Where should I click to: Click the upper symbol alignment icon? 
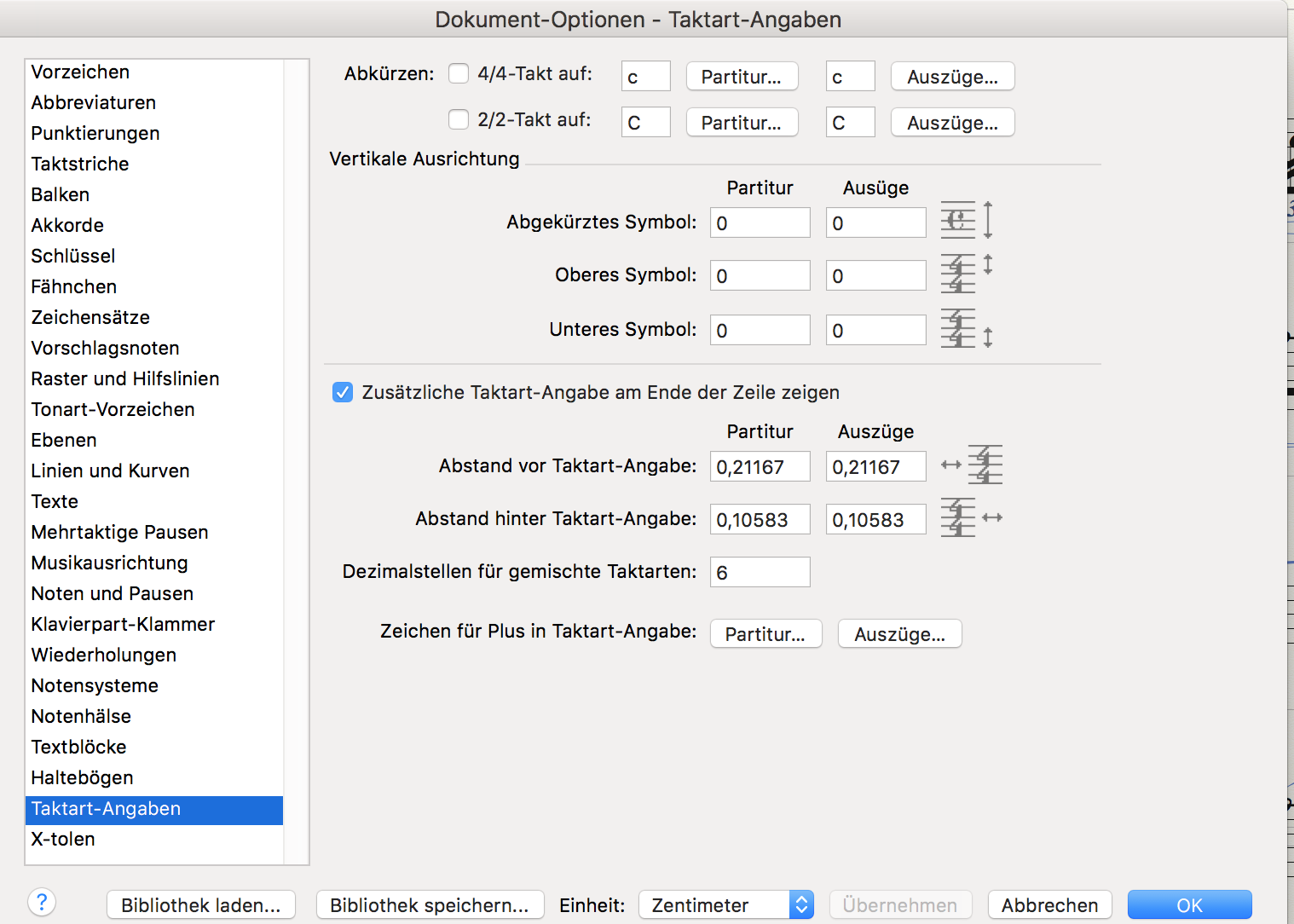(967, 274)
